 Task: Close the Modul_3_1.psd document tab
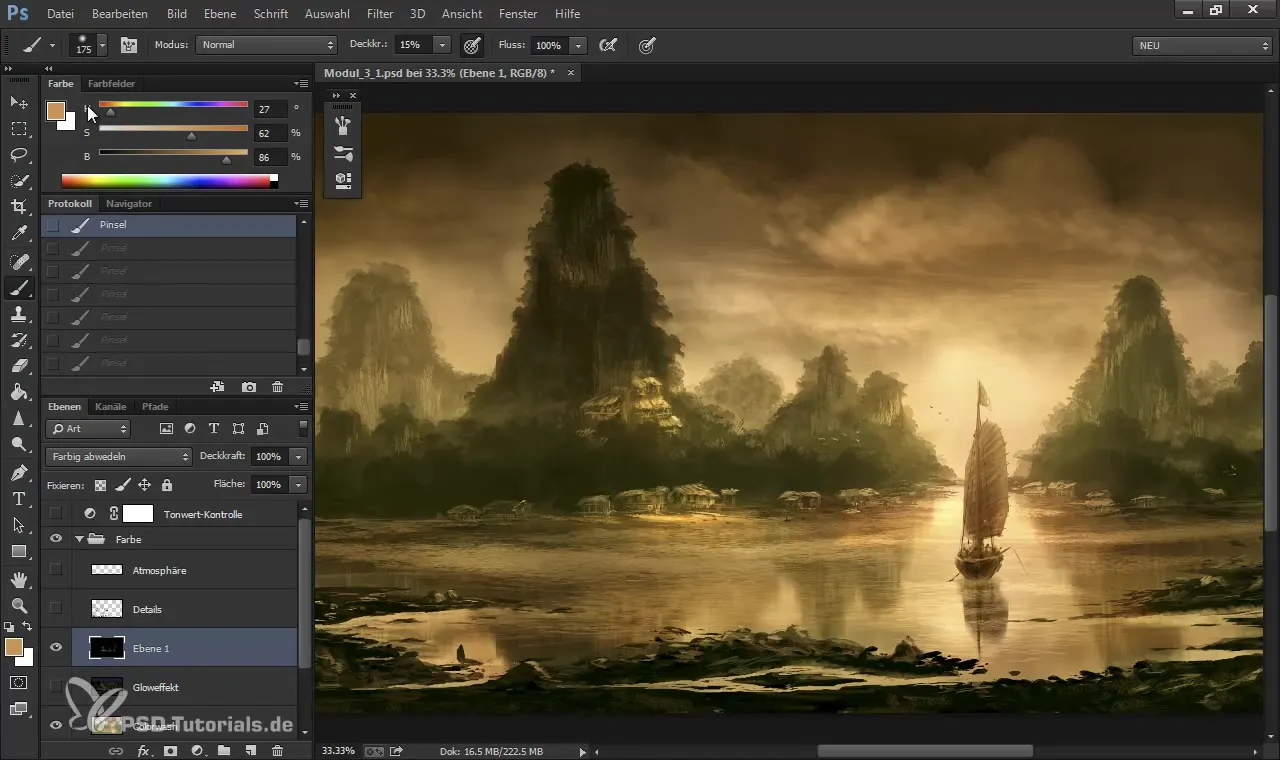click(571, 73)
